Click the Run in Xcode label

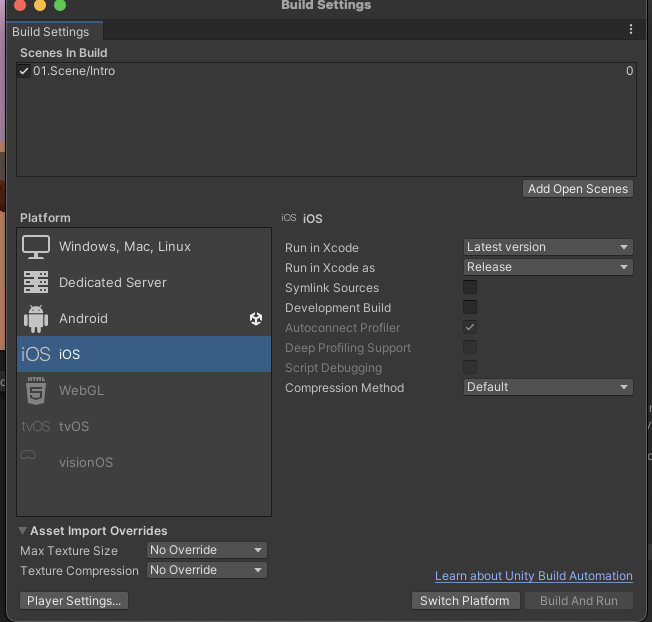[322, 248]
